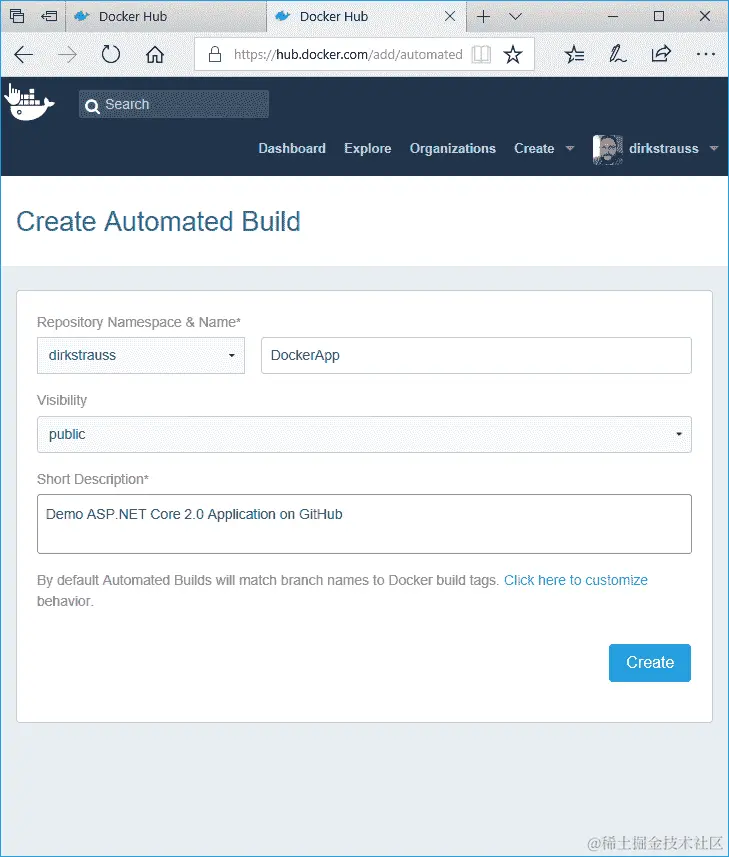This screenshot has width=729, height=857.
Task: Open a new browser tab
Action: pyautogui.click(x=483, y=16)
